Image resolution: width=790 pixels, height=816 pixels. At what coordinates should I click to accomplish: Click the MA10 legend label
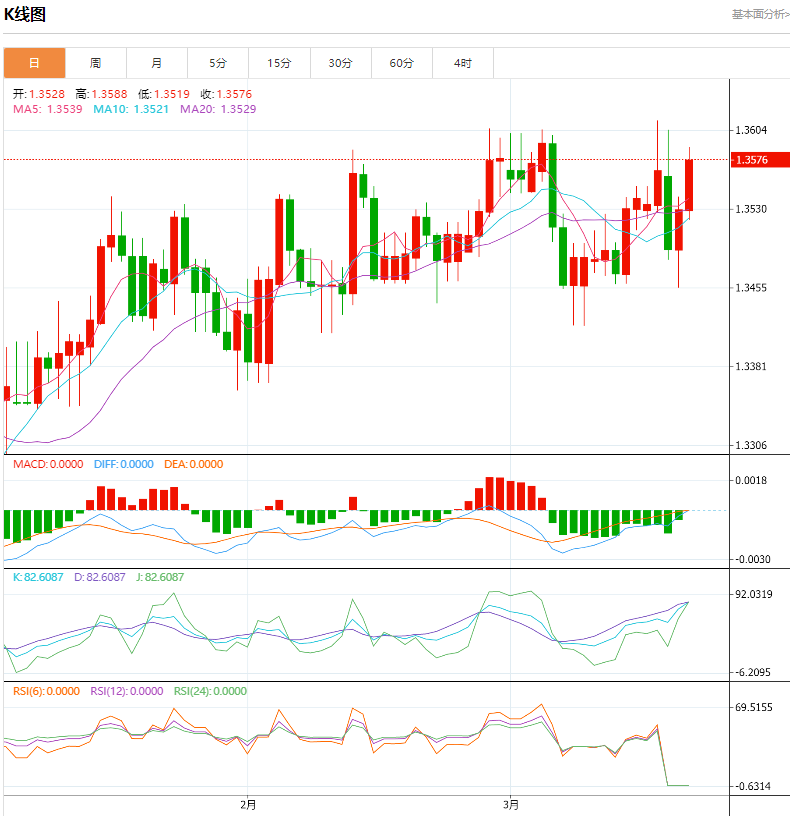[x=130, y=109]
